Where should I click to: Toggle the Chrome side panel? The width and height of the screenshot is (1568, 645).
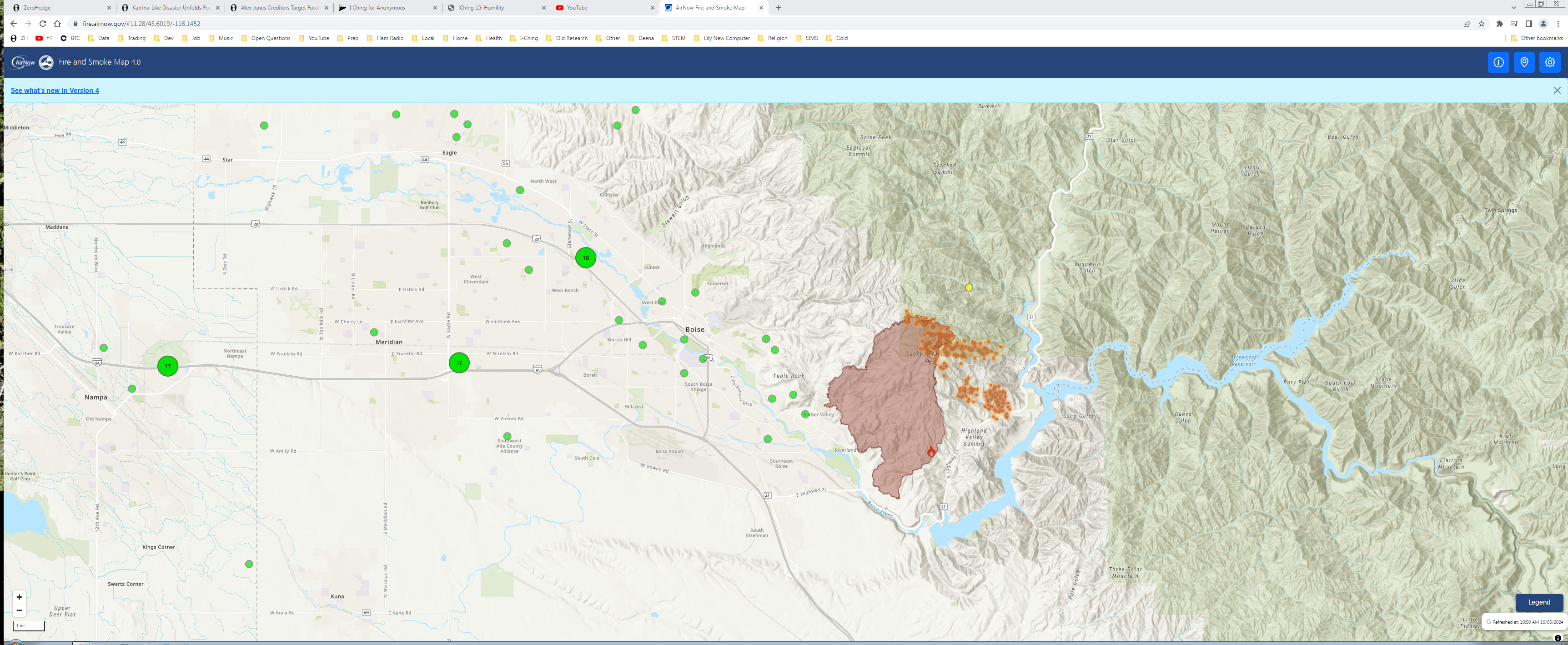(x=1528, y=24)
